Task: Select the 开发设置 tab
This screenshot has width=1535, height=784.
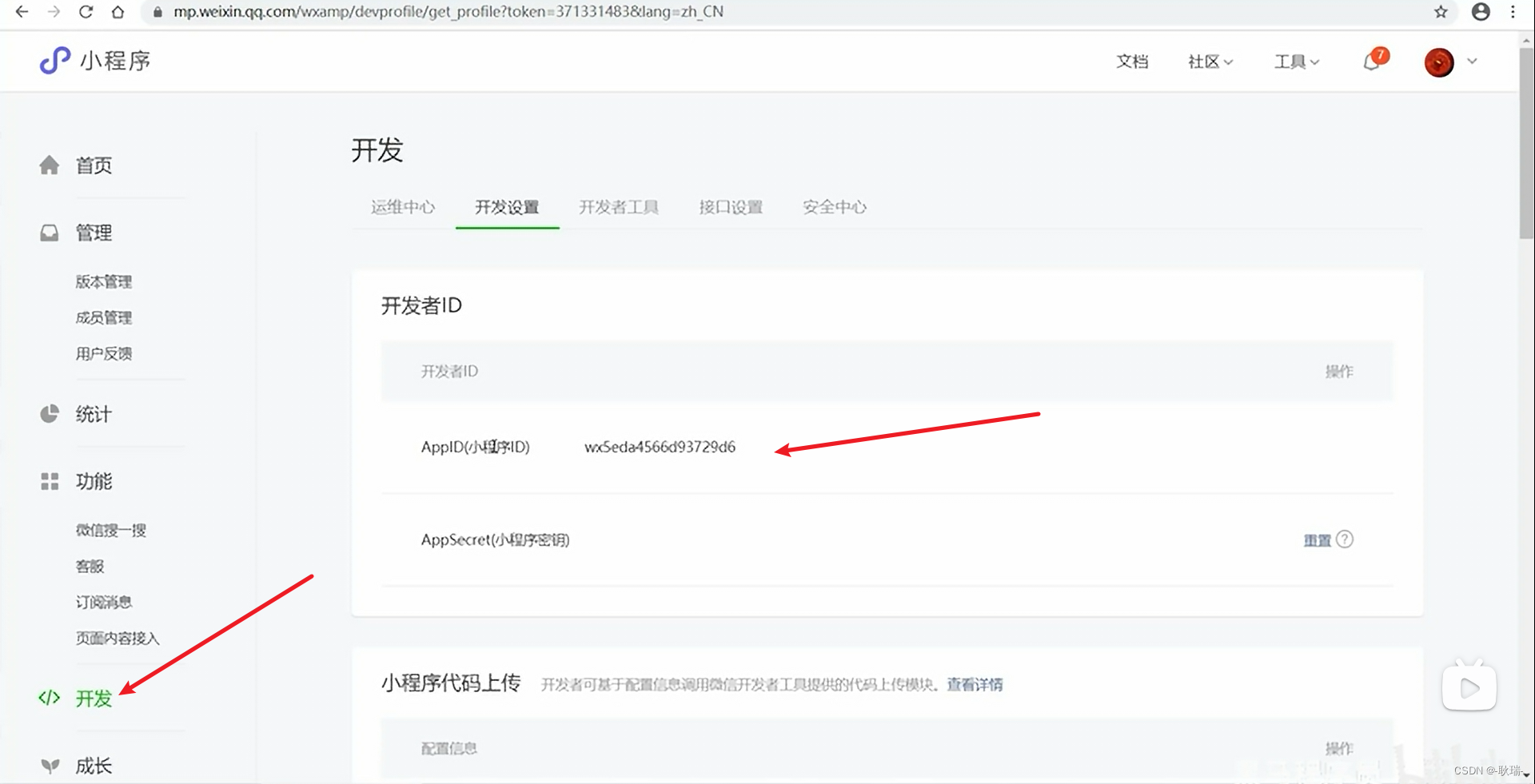Action: (x=507, y=207)
